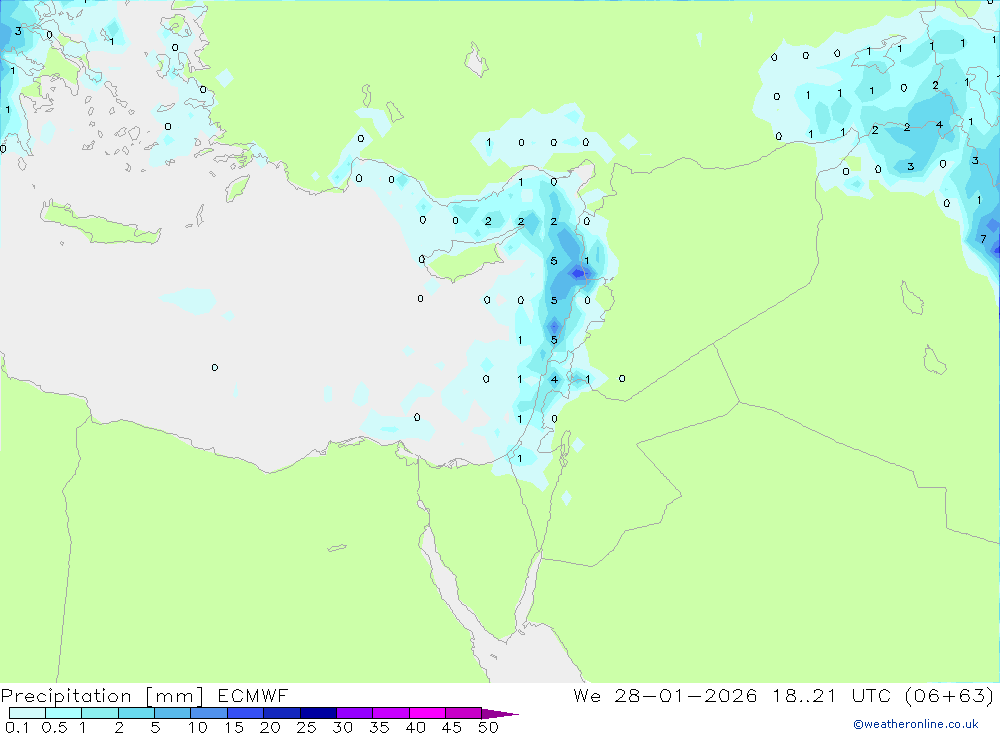
Task: Select the 35–40 mm legend color swatch
Action: click(x=390, y=713)
